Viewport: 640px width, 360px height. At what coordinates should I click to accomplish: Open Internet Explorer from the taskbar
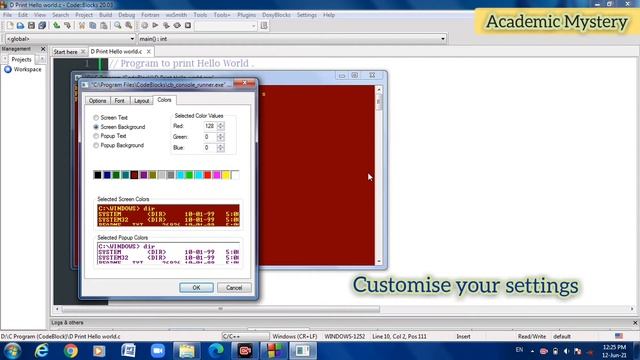point(41,351)
